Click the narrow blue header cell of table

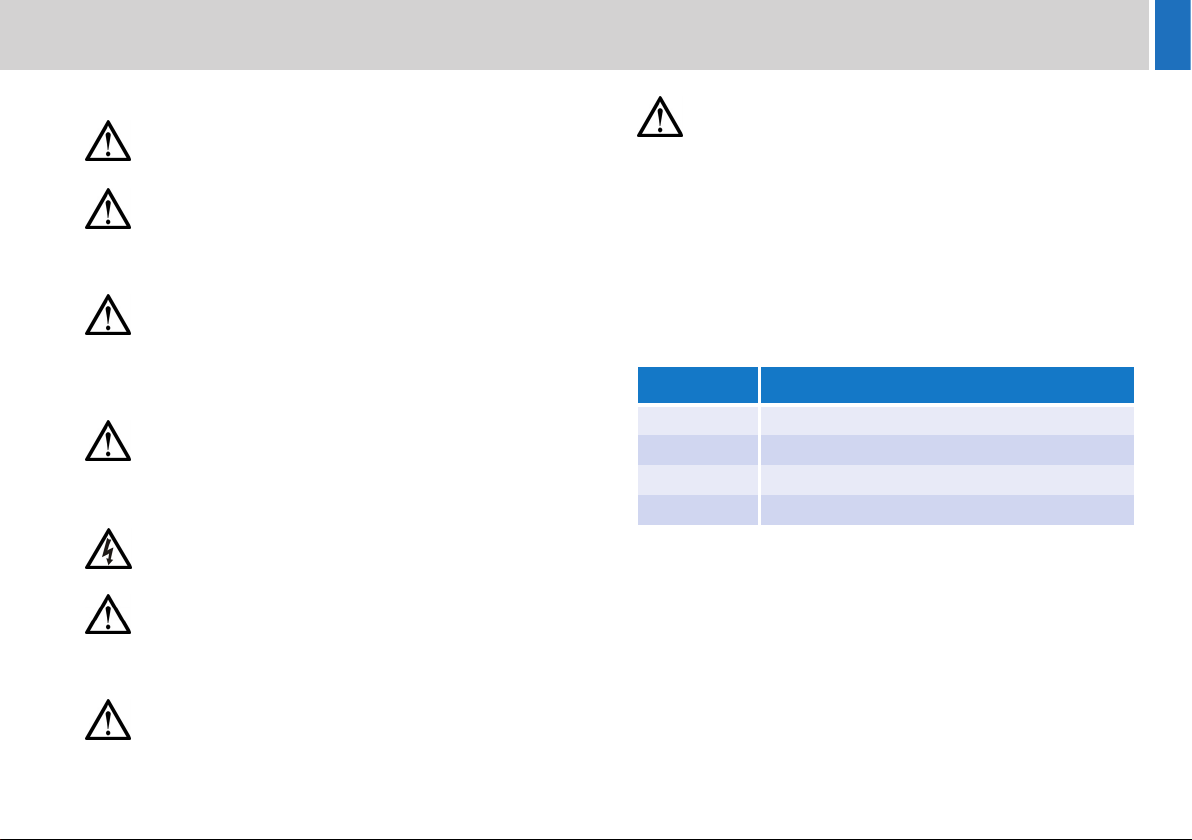tap(698, 385)
